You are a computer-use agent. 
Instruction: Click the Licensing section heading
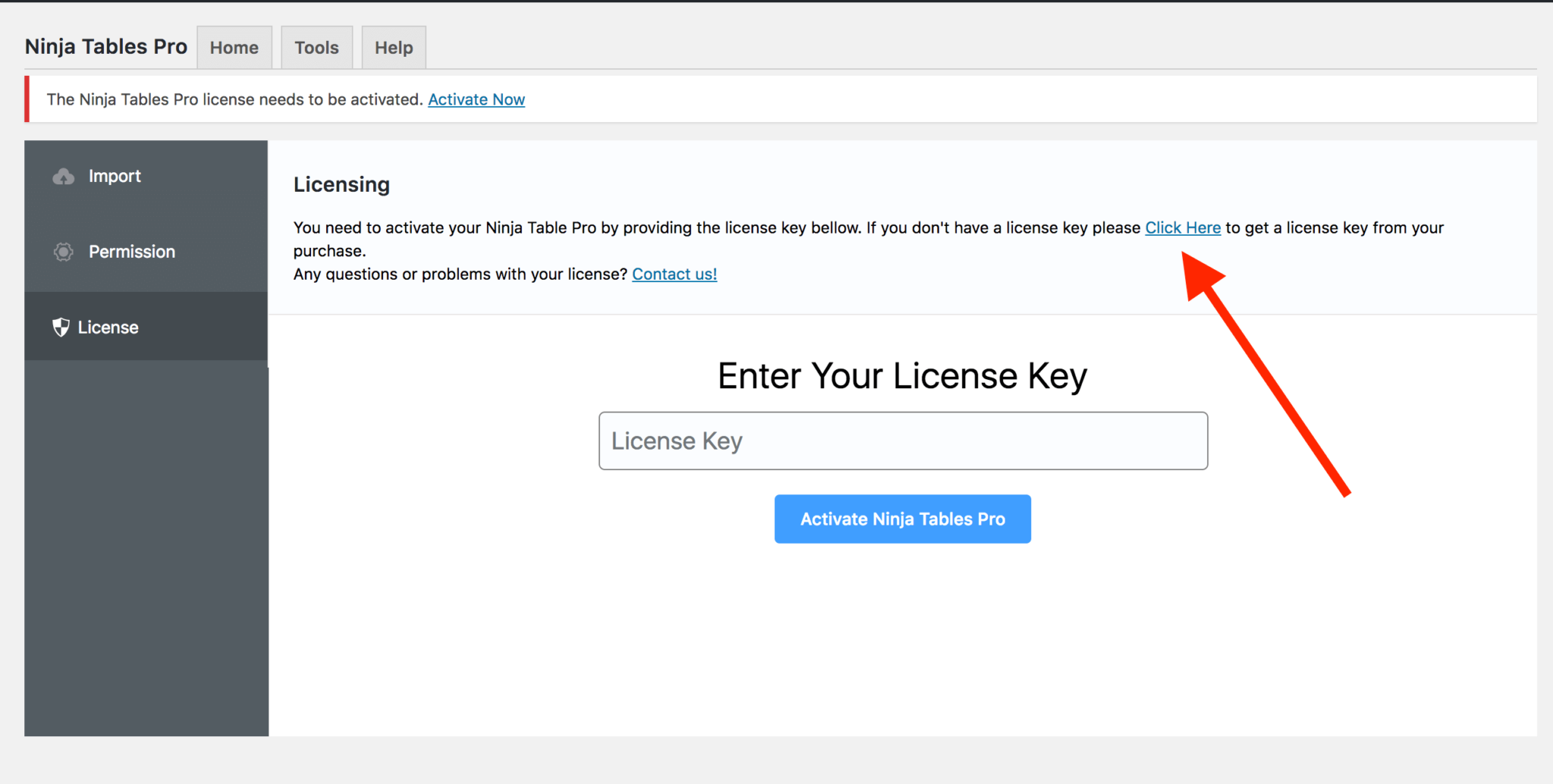(x=341, y=184)
